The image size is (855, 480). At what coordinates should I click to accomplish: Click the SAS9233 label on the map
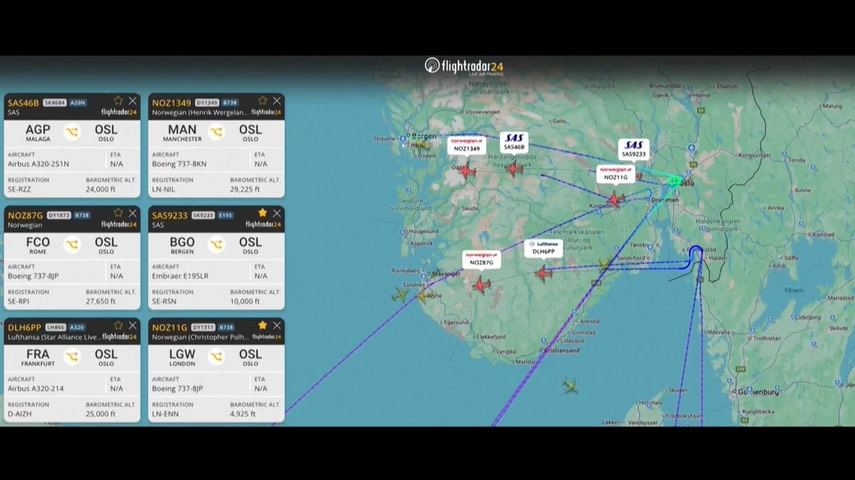(634, 150)
